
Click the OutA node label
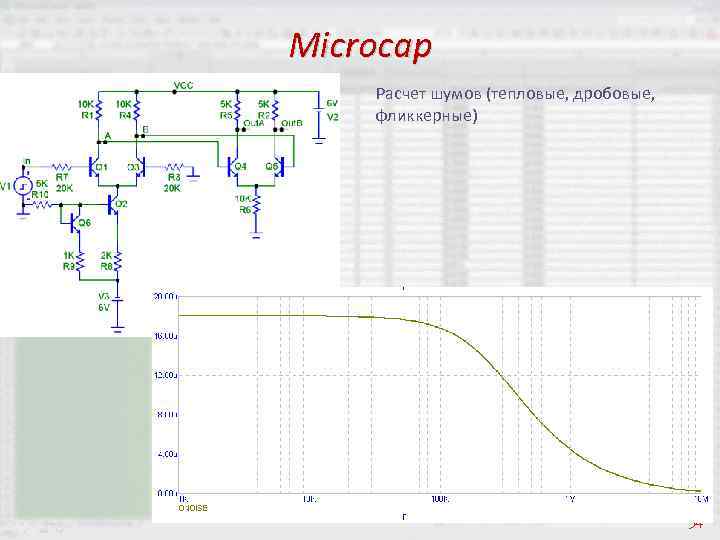(x=254, y=124)
